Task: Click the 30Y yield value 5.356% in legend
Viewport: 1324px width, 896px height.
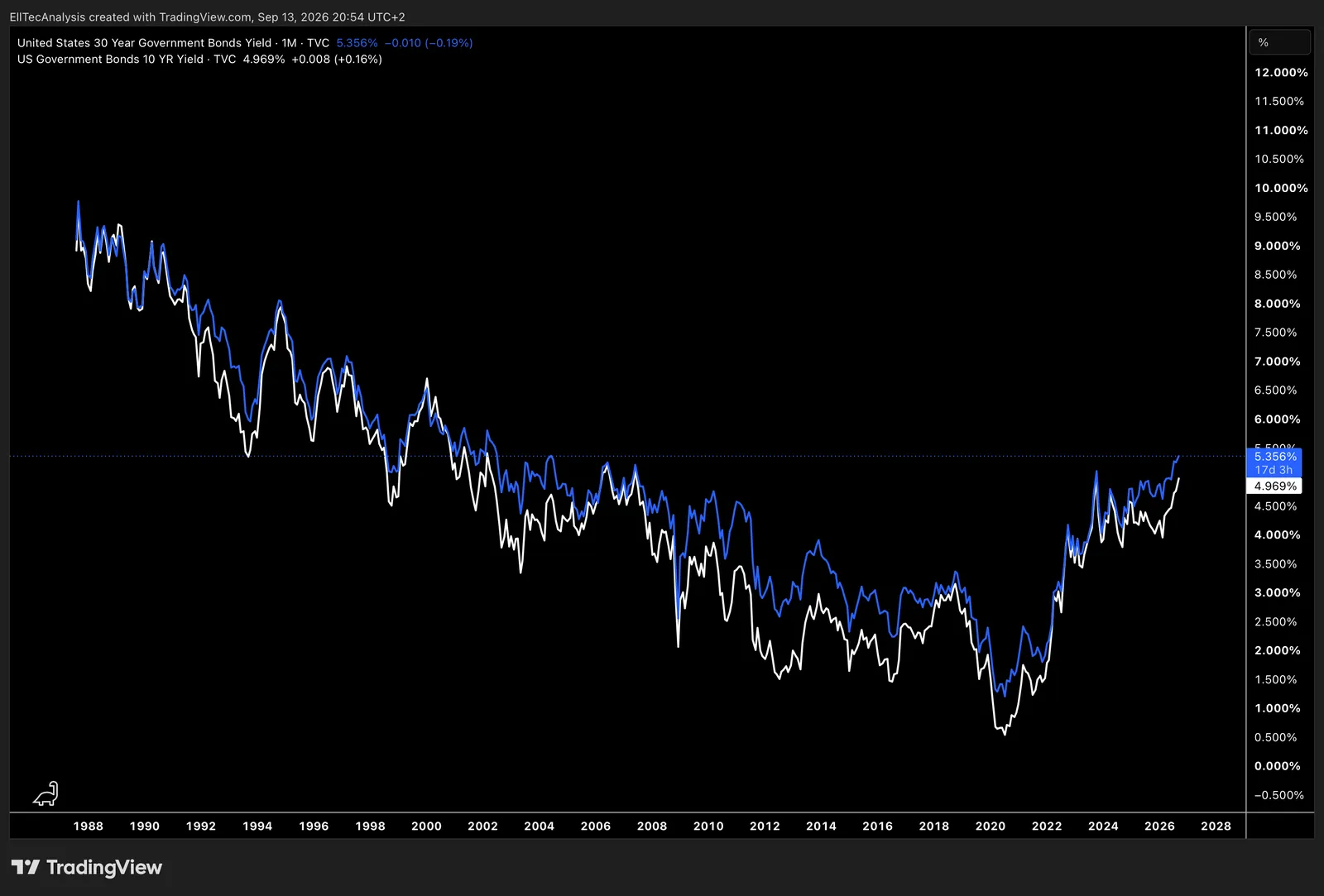Action: point(357,43)
